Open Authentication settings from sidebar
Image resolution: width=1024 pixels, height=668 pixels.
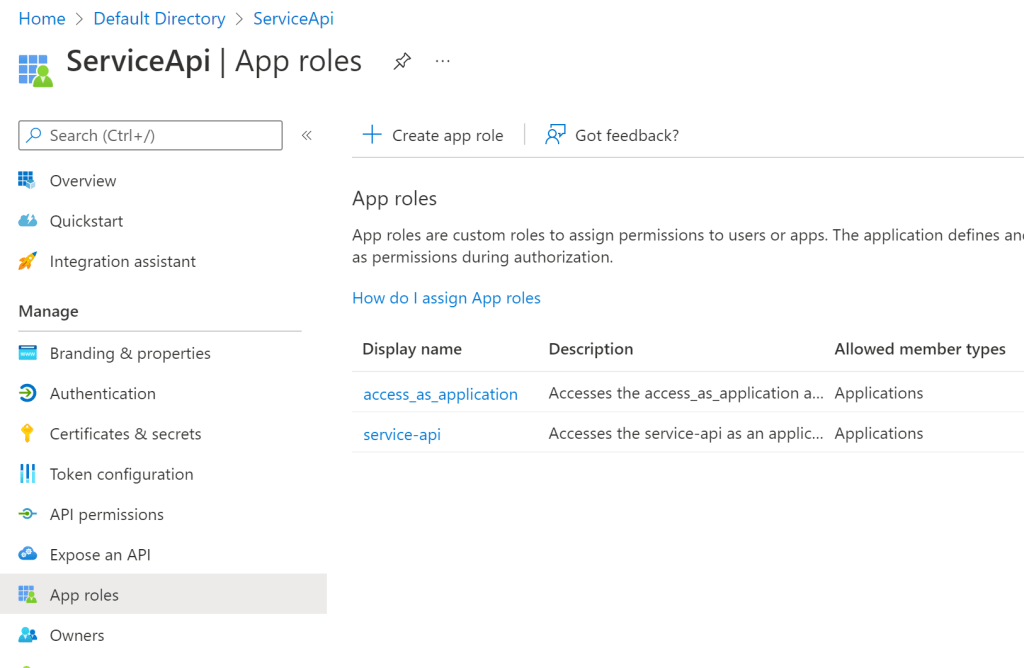click(103, 393)
